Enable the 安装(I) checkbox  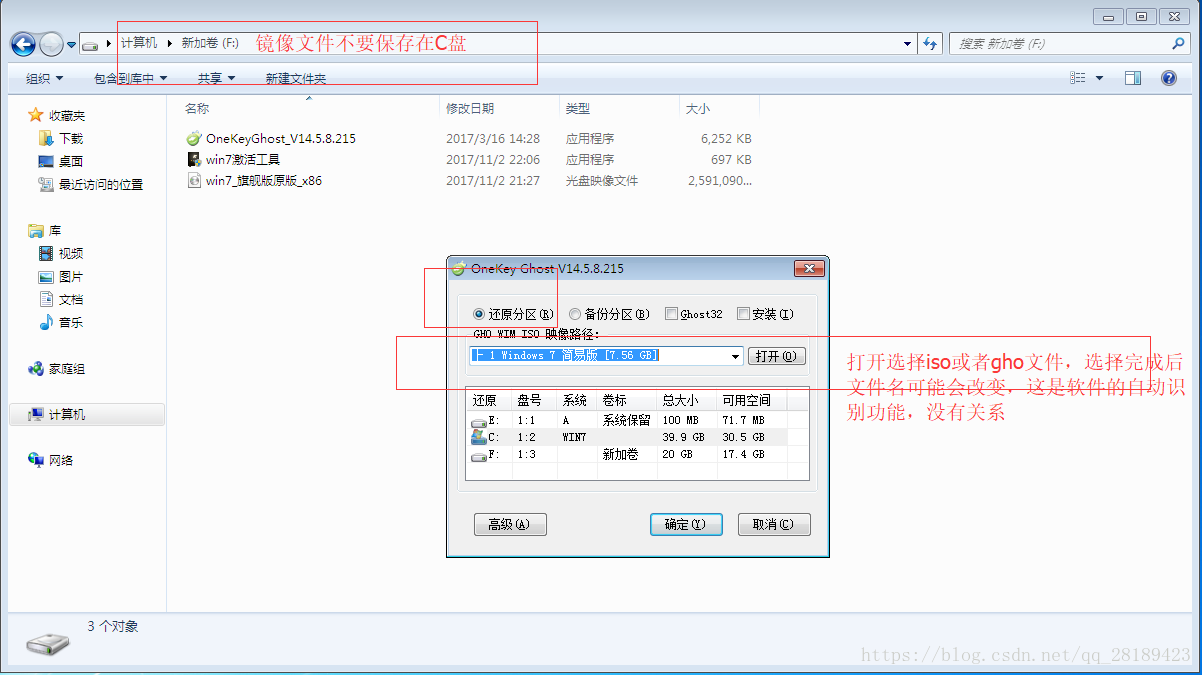[x=743, y=314]
